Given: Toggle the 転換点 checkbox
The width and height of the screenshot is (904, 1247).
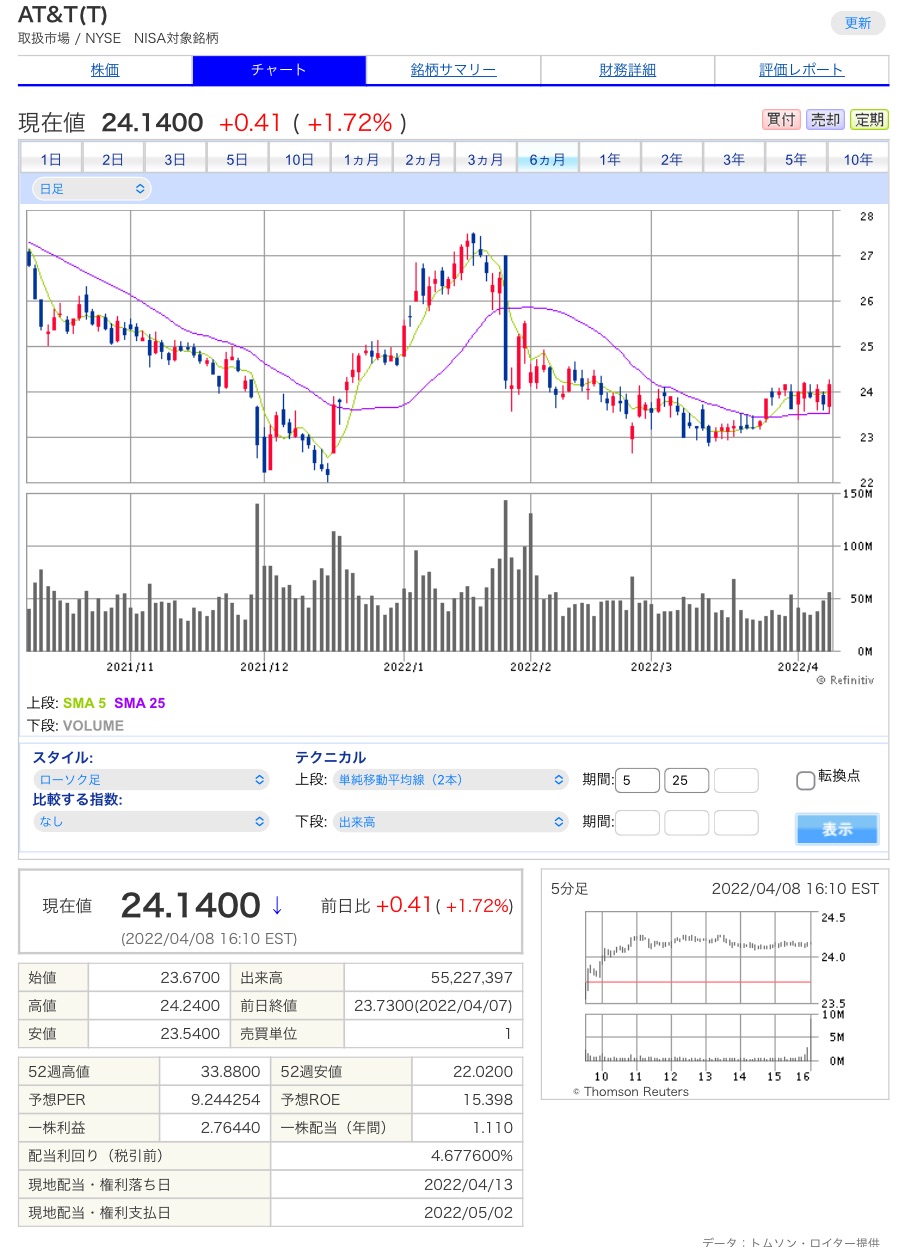Looking at the screenshot, I should coord(805,781).
